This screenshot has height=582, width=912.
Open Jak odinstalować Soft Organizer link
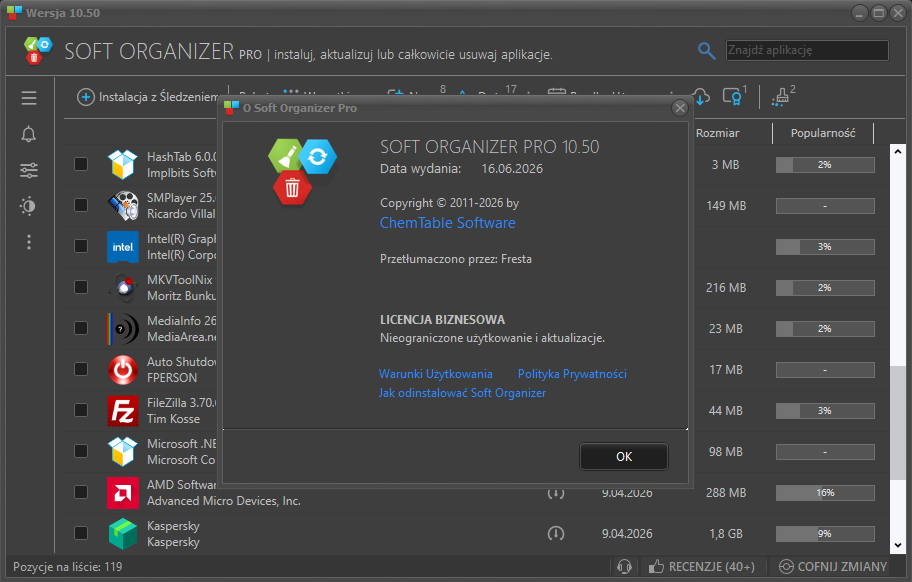point(462,393)
